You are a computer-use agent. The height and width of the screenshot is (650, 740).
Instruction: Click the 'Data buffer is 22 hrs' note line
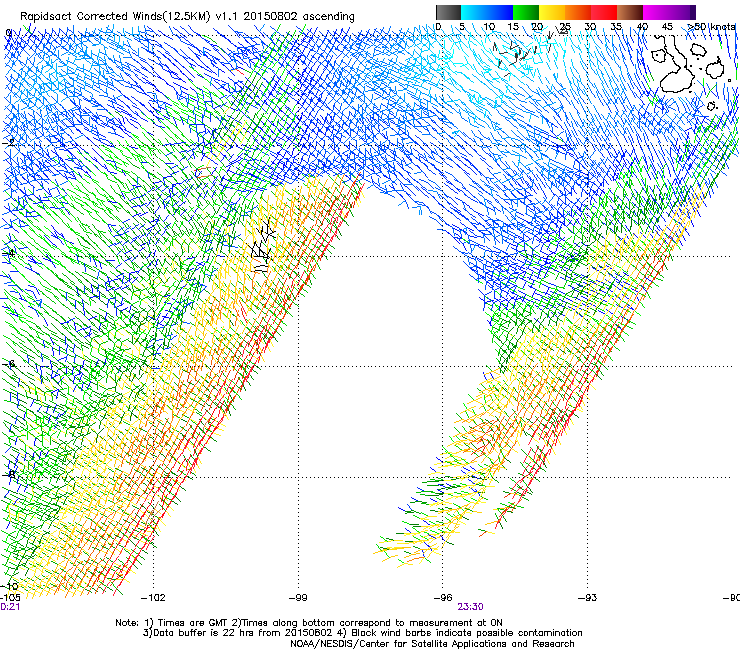coord(362,633)
